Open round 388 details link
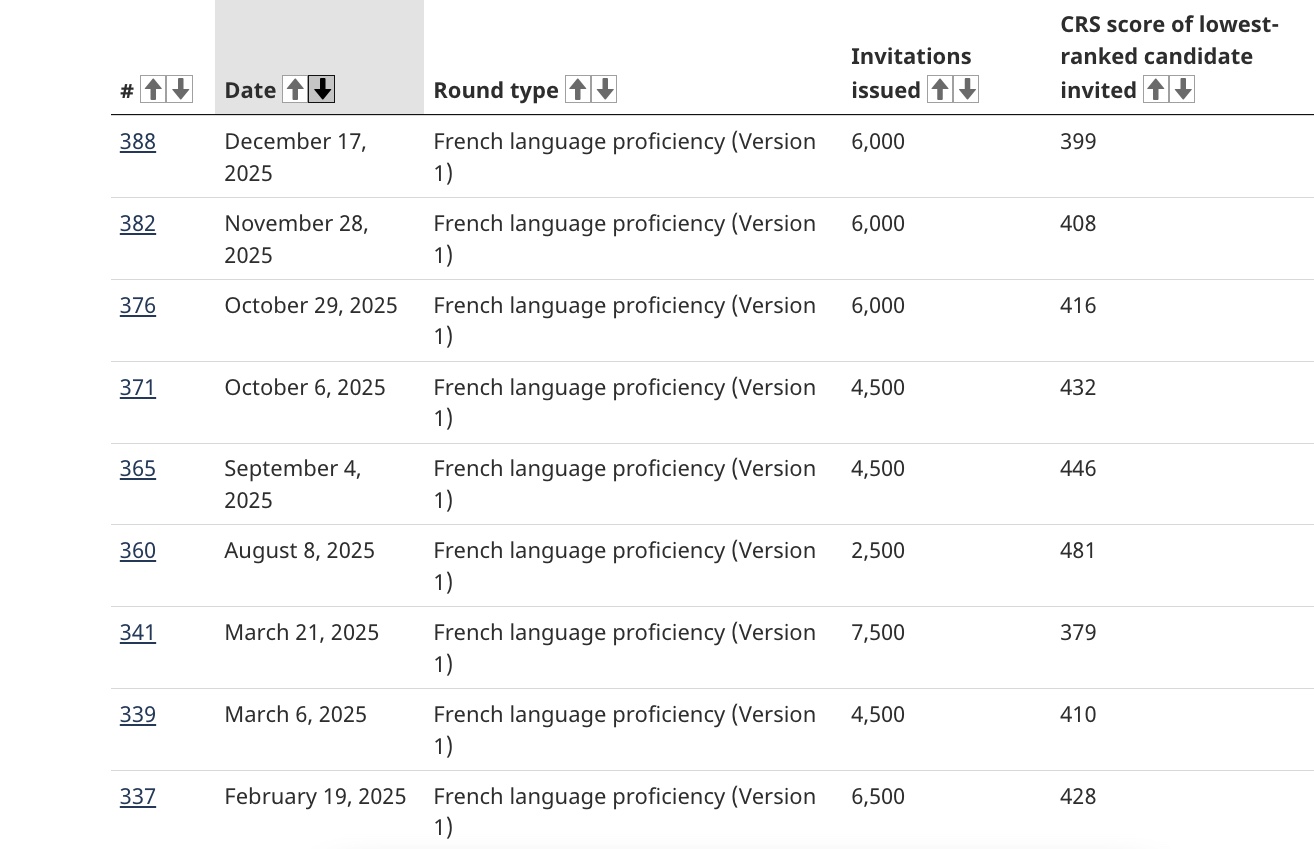Screen dimensions: 1314x849 pyautogui.click(x=138, y=142)
